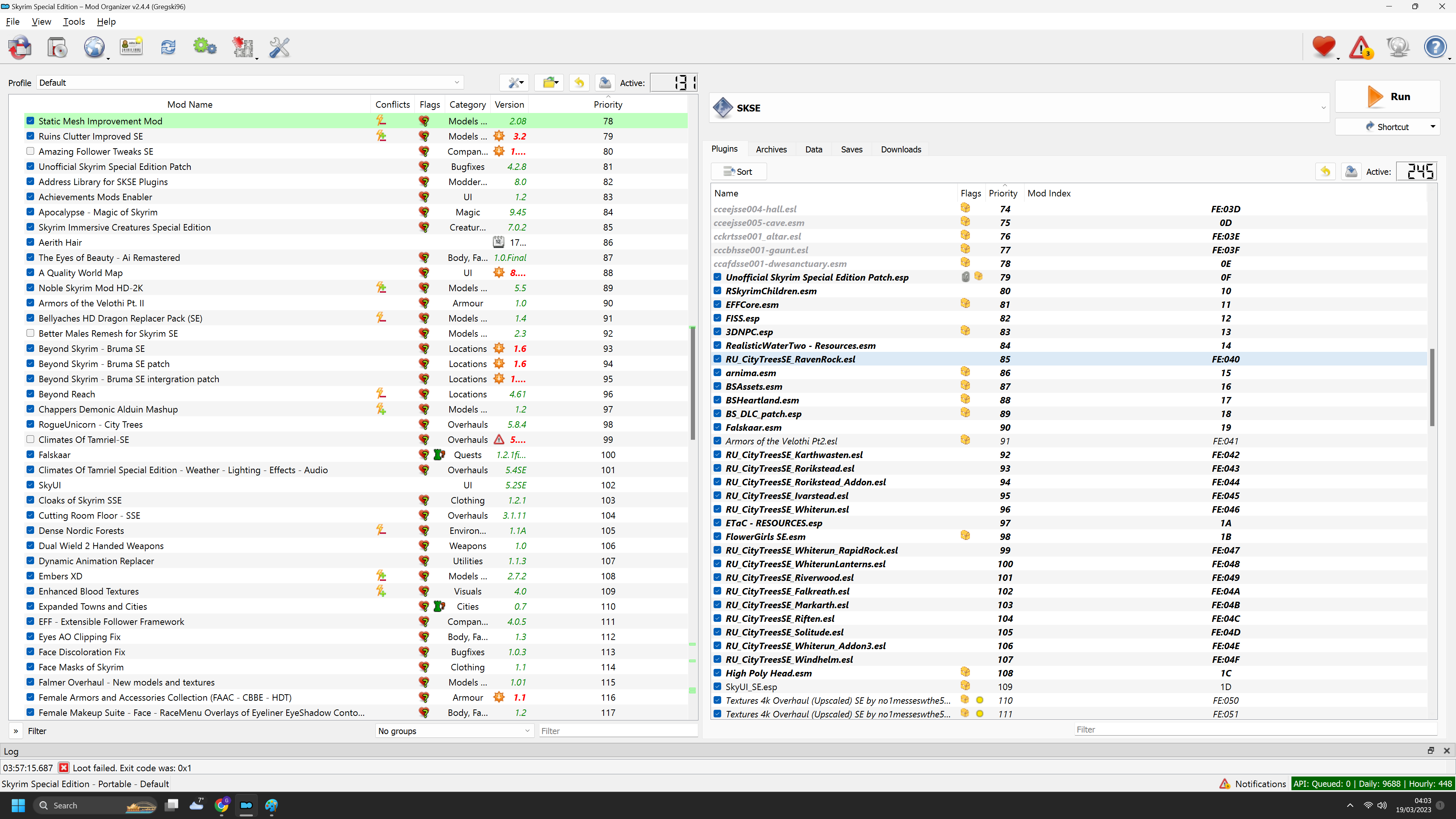Switch to the Data tab

[813, 149]
